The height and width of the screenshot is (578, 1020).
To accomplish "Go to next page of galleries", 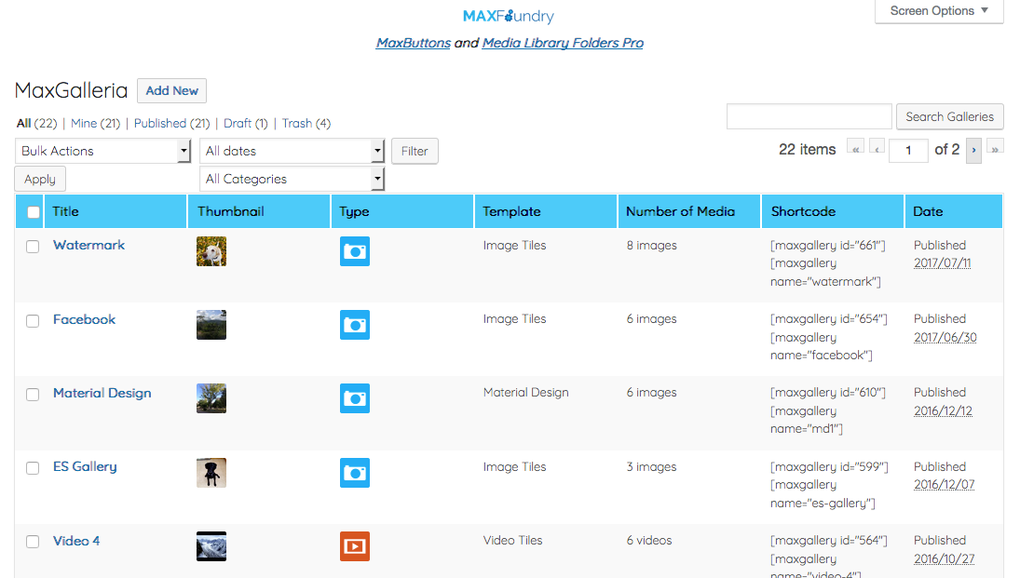I will pyautogui.click(x=973, y=150).
